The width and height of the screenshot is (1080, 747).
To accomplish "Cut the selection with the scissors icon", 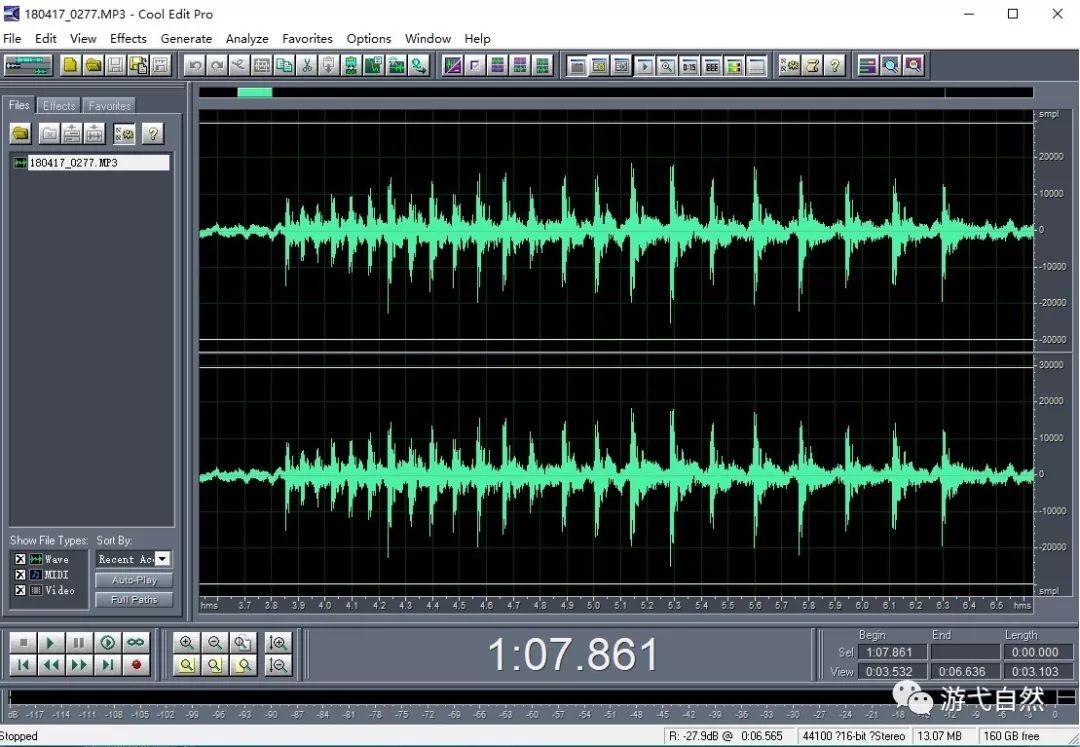I will click(307, 65).
